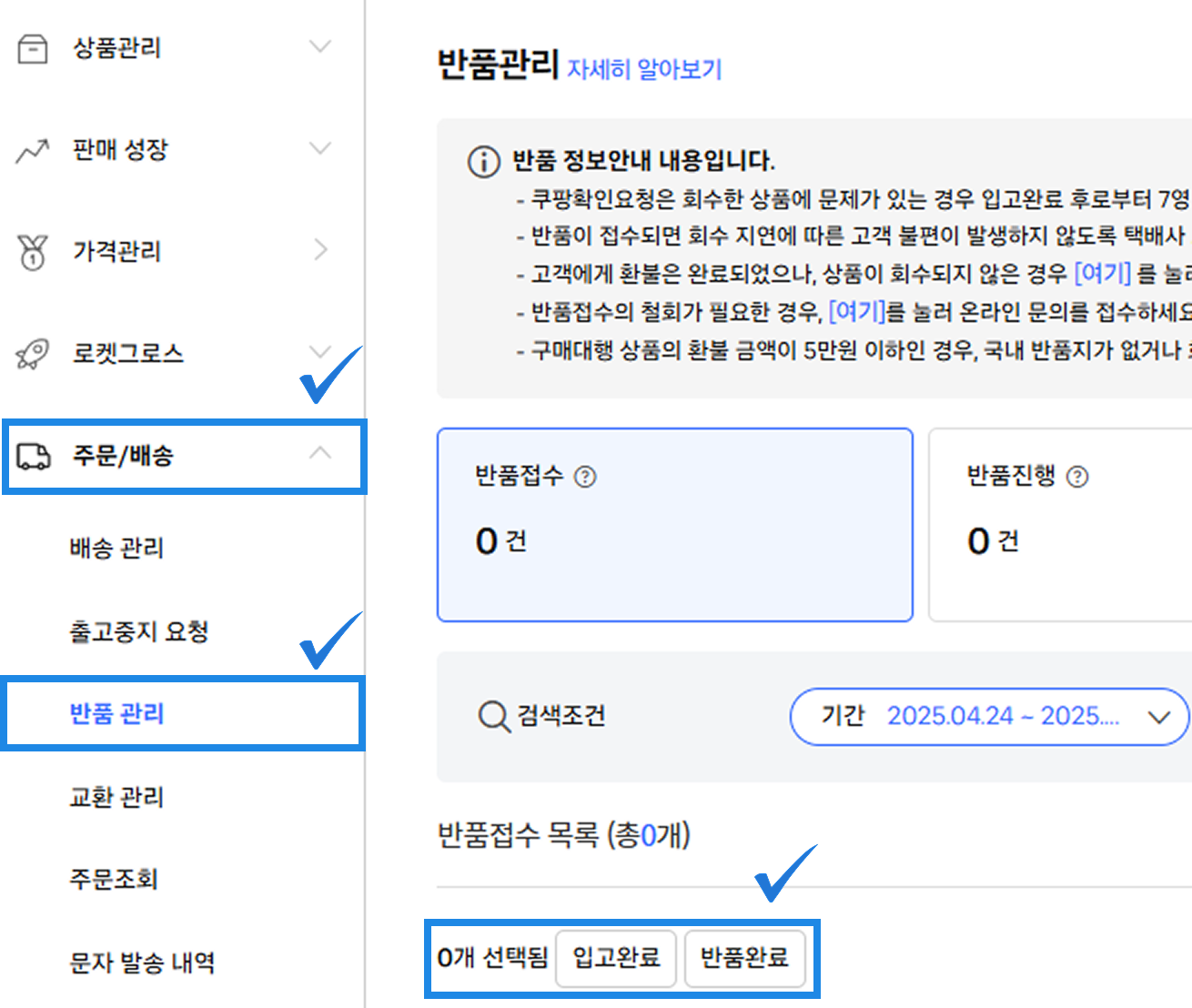
Task: Open the help icon next to 반품접수
Action: pos(586,476)
